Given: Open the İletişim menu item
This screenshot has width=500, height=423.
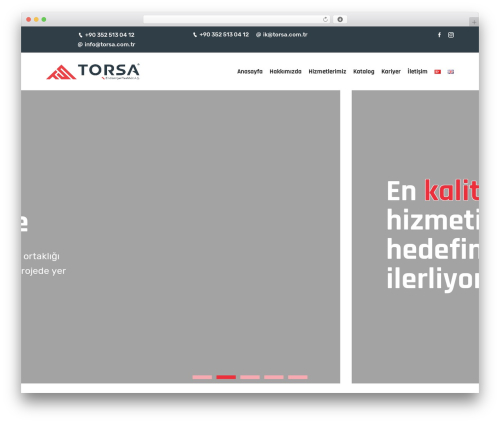Looking at the screenshot, I should pyautogui.click(x=417, y=71).
